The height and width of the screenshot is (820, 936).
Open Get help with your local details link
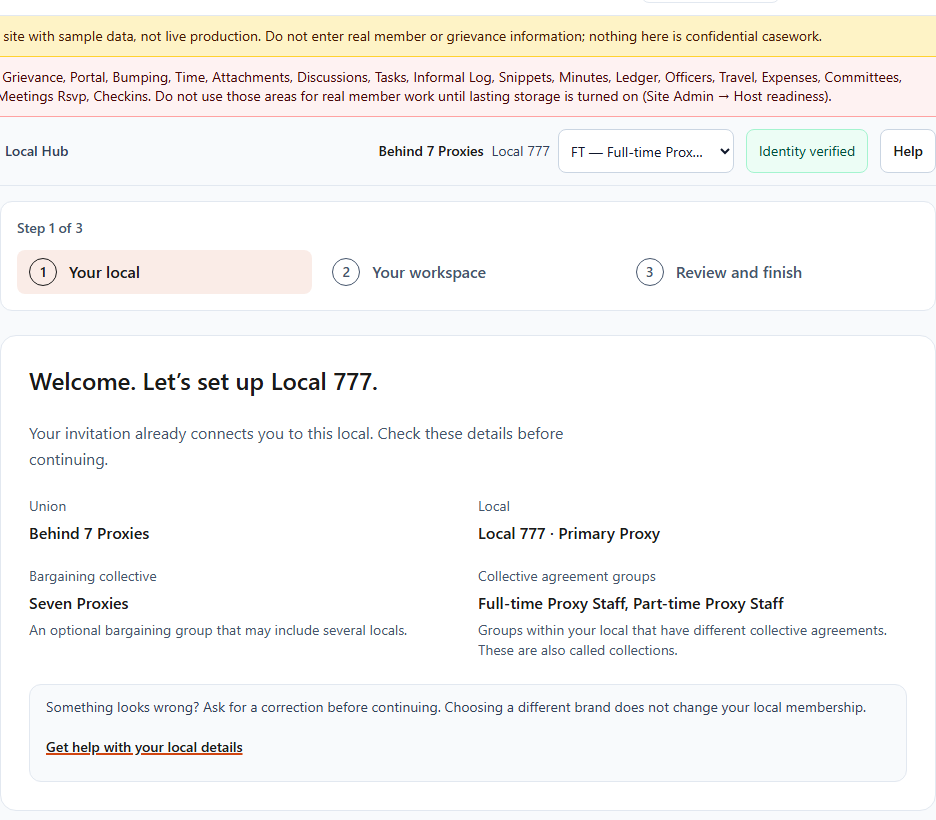pyautogui.click(x=144, y=747)
